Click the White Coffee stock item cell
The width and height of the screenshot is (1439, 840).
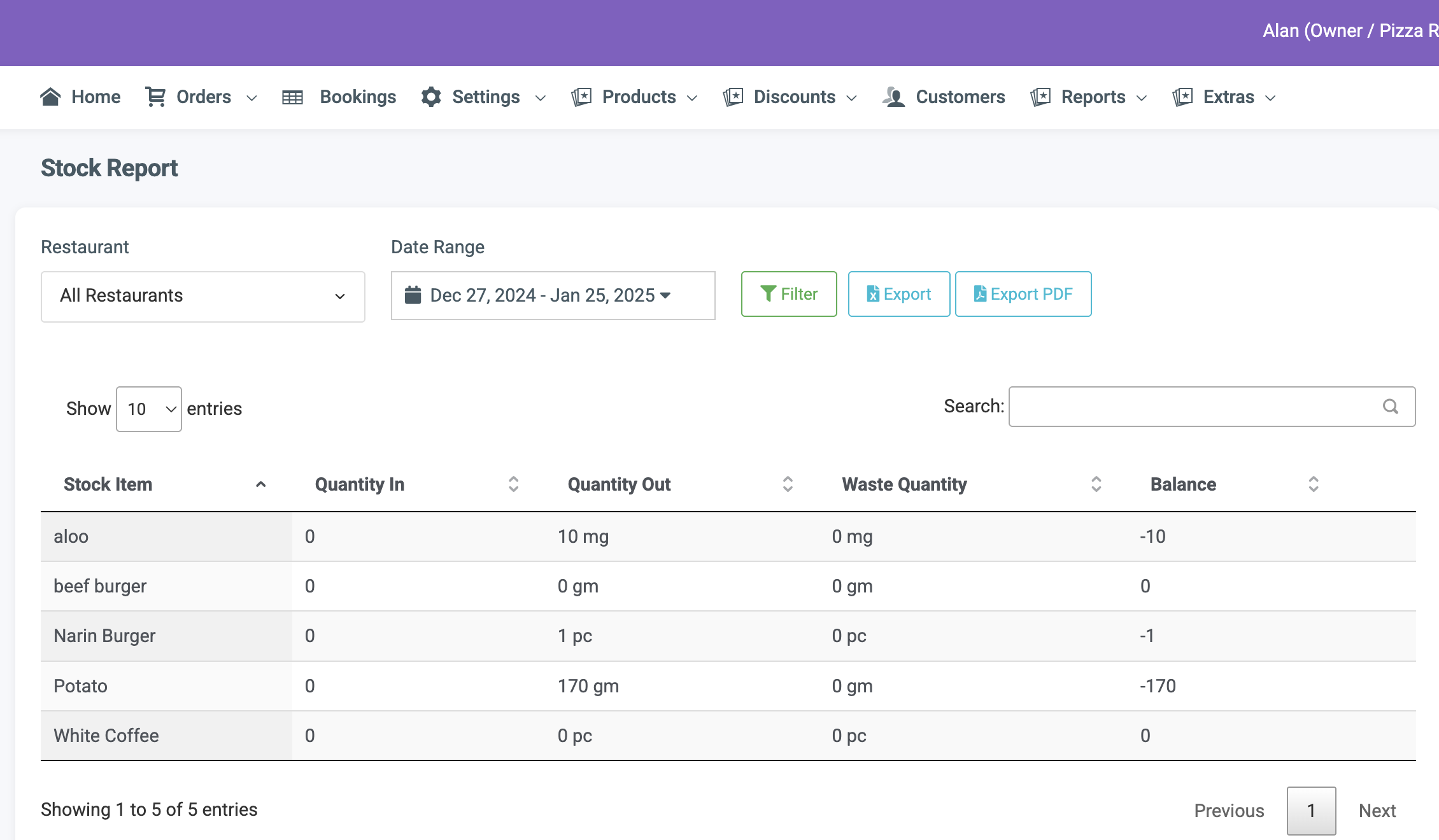(166, 736)
